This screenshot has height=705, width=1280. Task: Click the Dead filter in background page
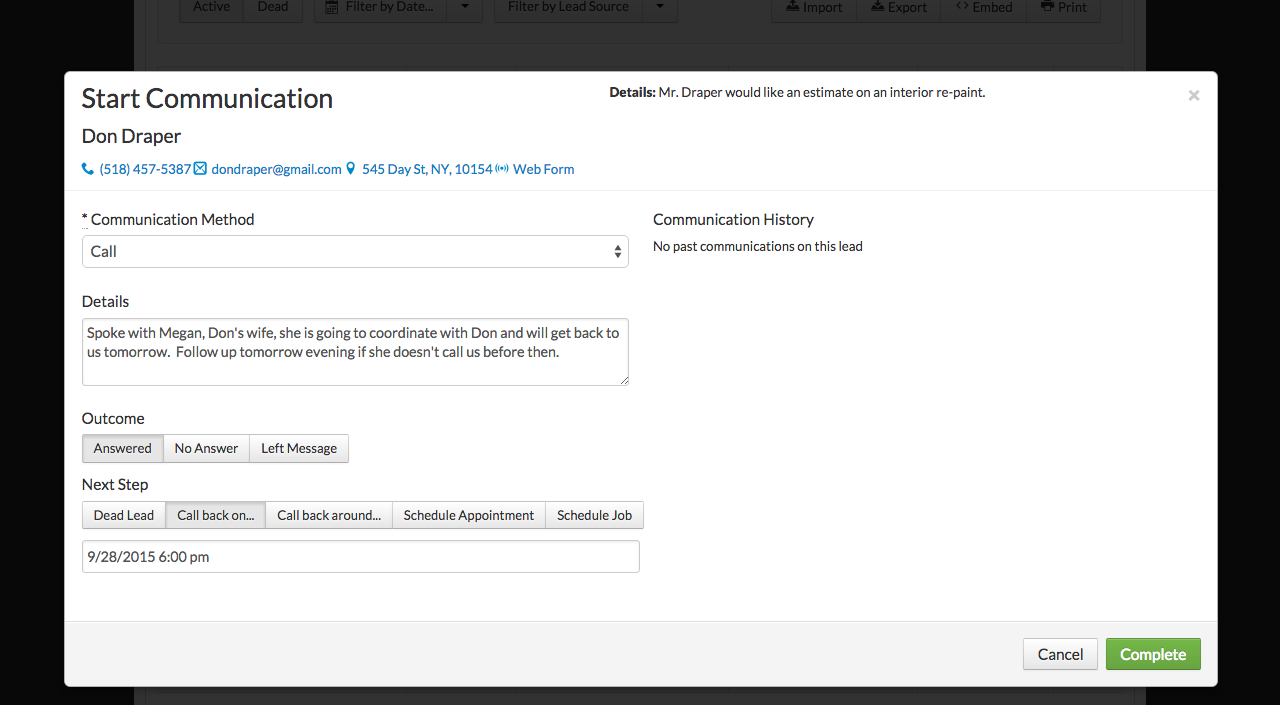click(272, 8)
